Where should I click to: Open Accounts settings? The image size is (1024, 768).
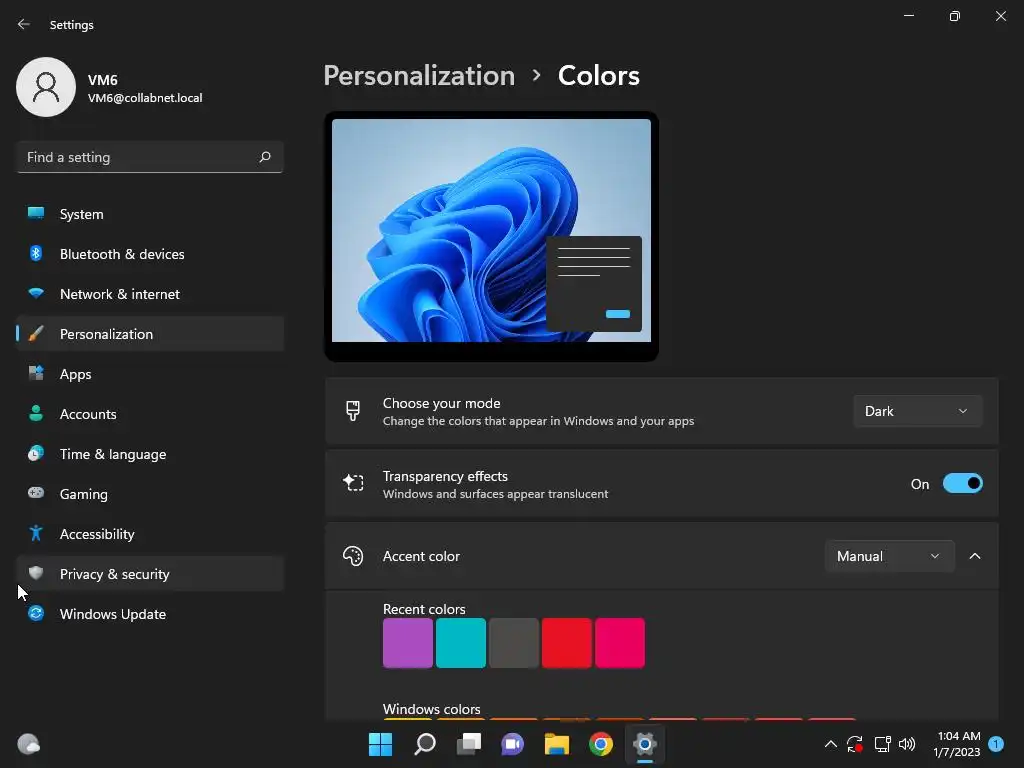click(150, 413)
